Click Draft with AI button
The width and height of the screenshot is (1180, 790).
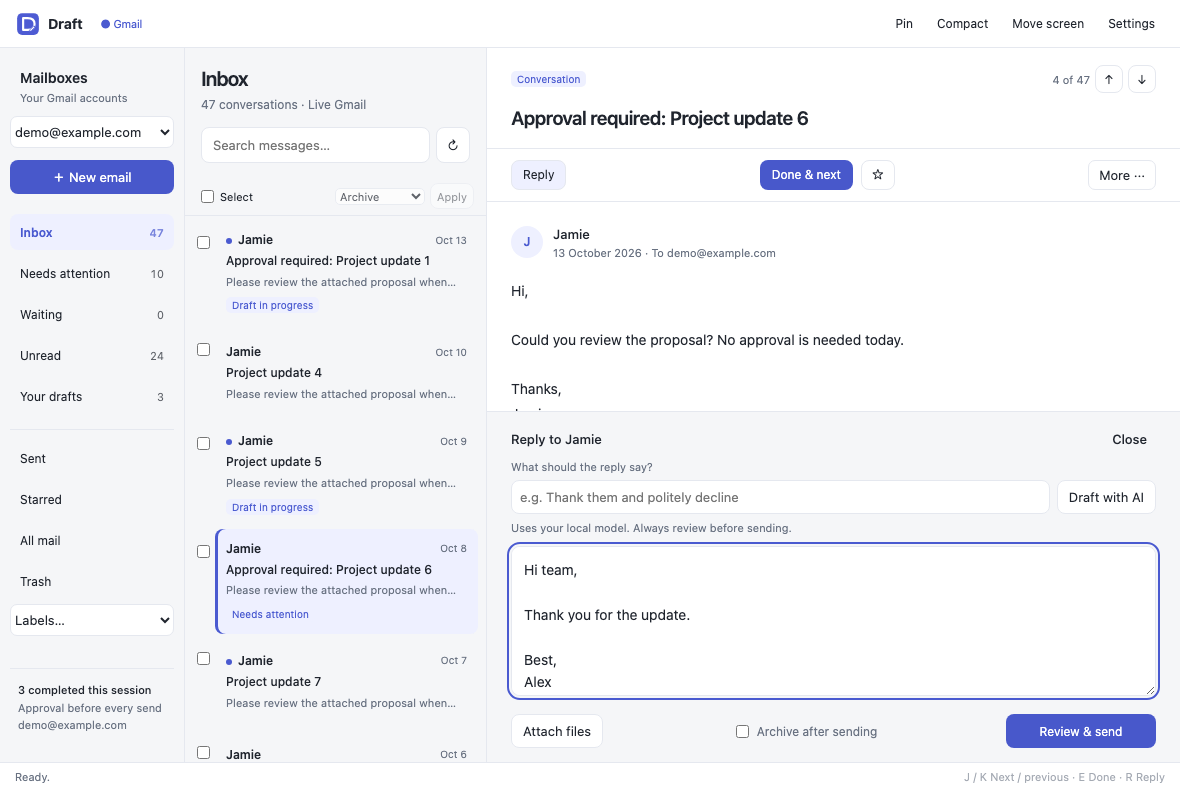pos(1106,497)
